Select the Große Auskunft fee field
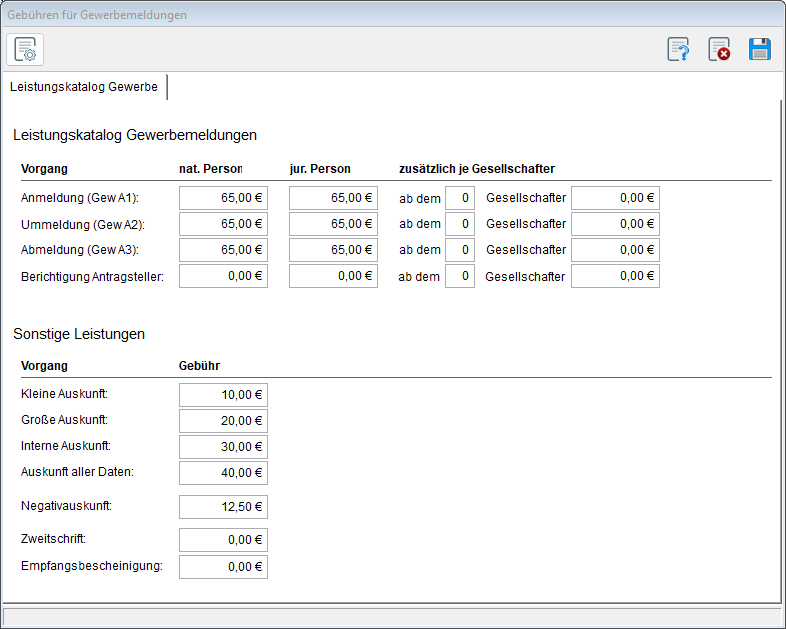Image resolution: width=786 pixels, height=629 pixels. [x=223, y=421]
